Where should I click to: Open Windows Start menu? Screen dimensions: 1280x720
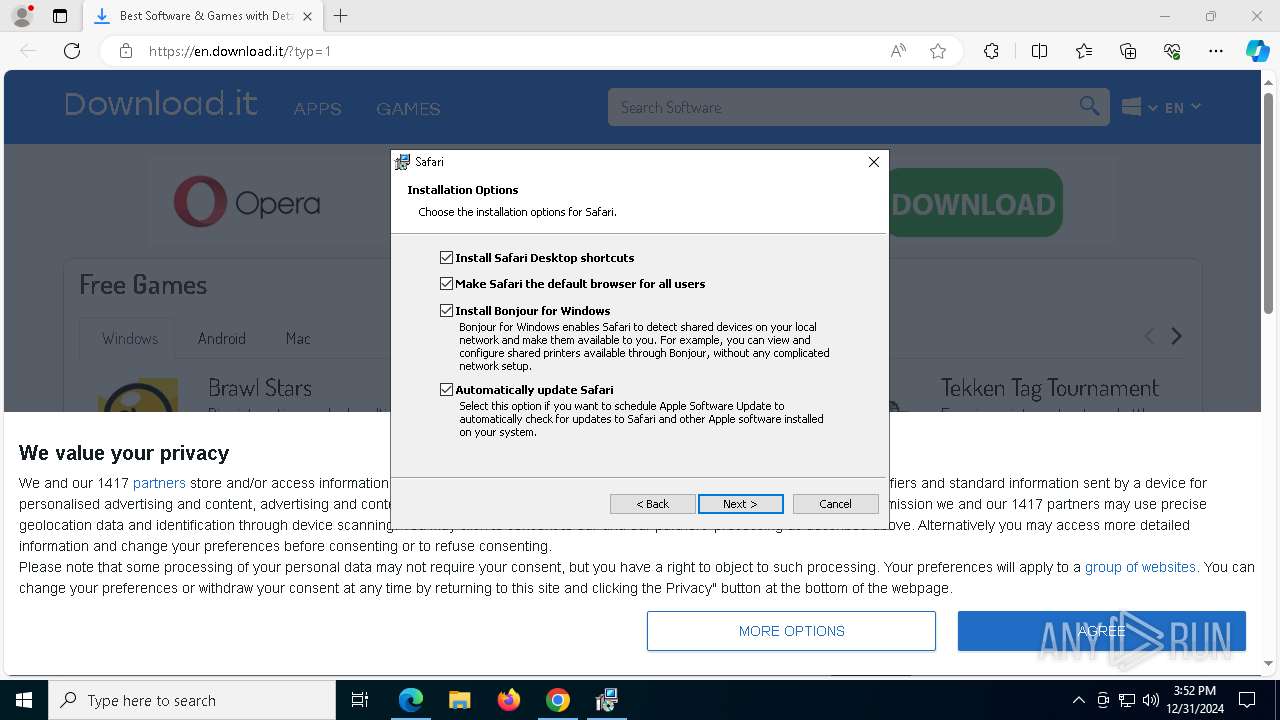pyautogui.click(x=24, y=700)
